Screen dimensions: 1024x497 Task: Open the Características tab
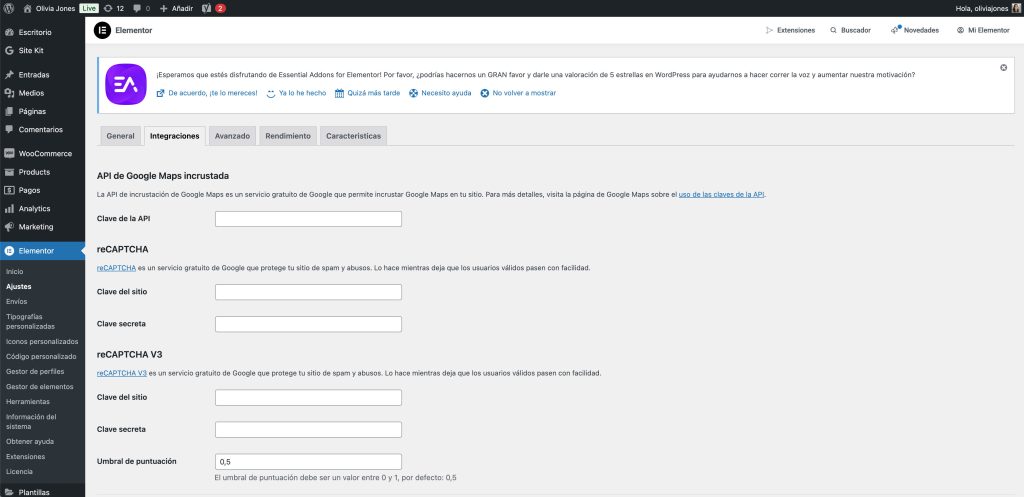click(x=353, y=136)
